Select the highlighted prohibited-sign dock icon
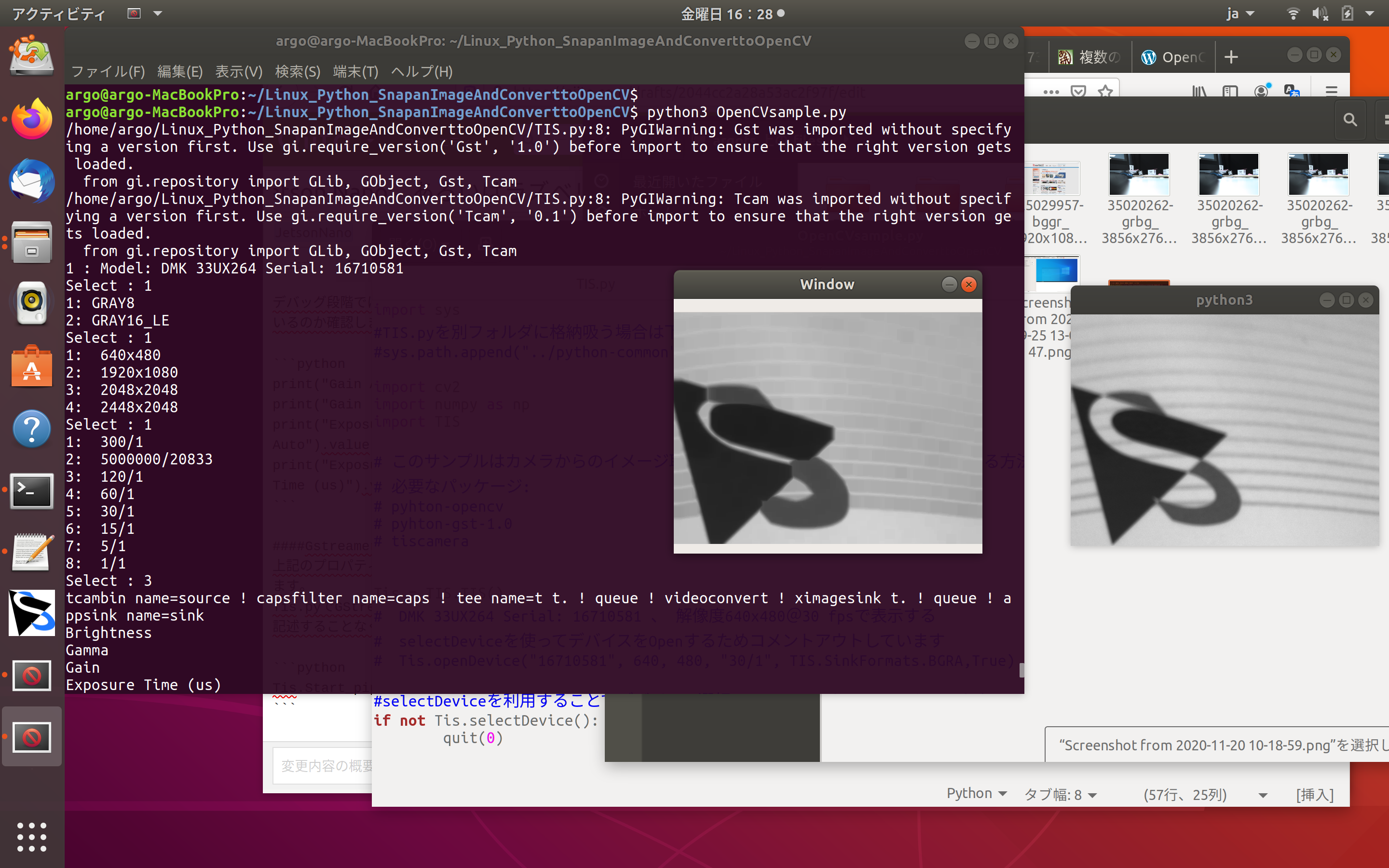The height and width of the screenshot is (868, 1389). tap(31, 737)
